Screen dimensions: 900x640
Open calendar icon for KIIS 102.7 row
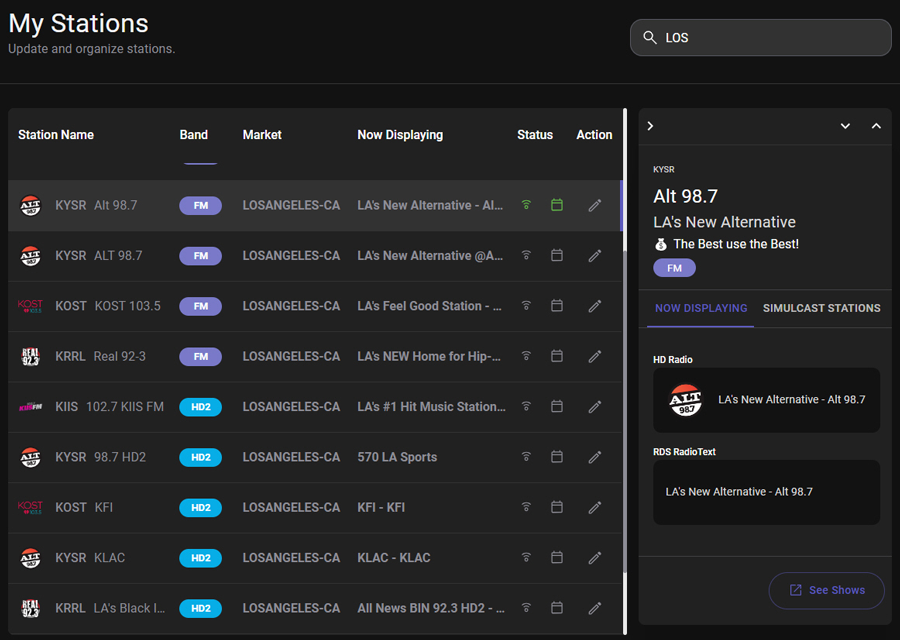click(x=557, y=406)
